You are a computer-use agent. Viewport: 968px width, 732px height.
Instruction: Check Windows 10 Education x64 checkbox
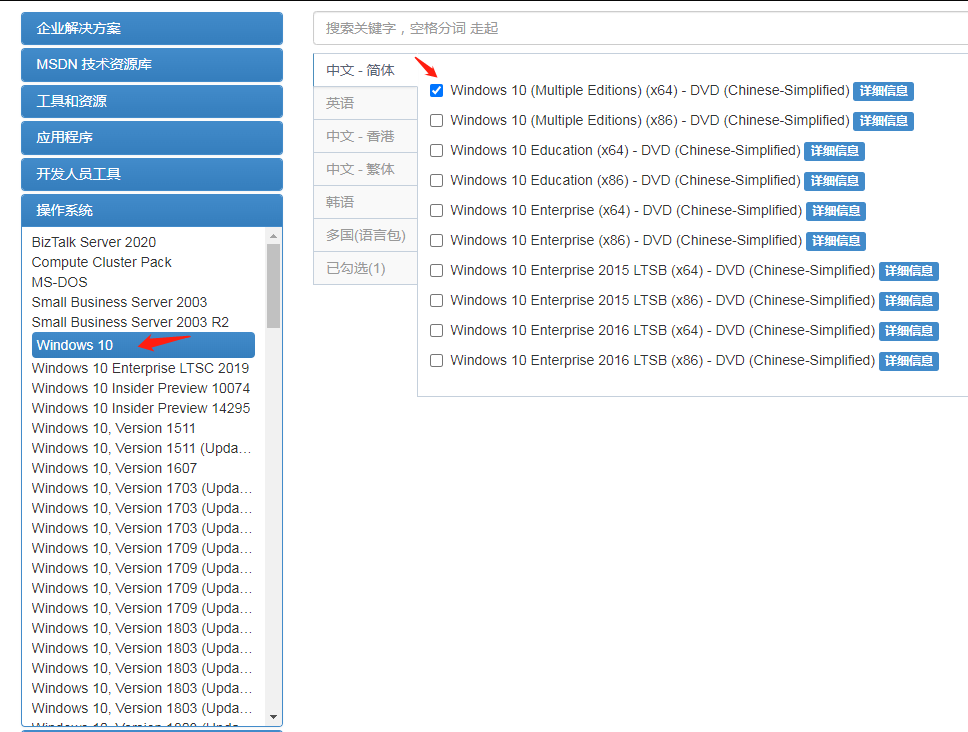click(436, 151)
